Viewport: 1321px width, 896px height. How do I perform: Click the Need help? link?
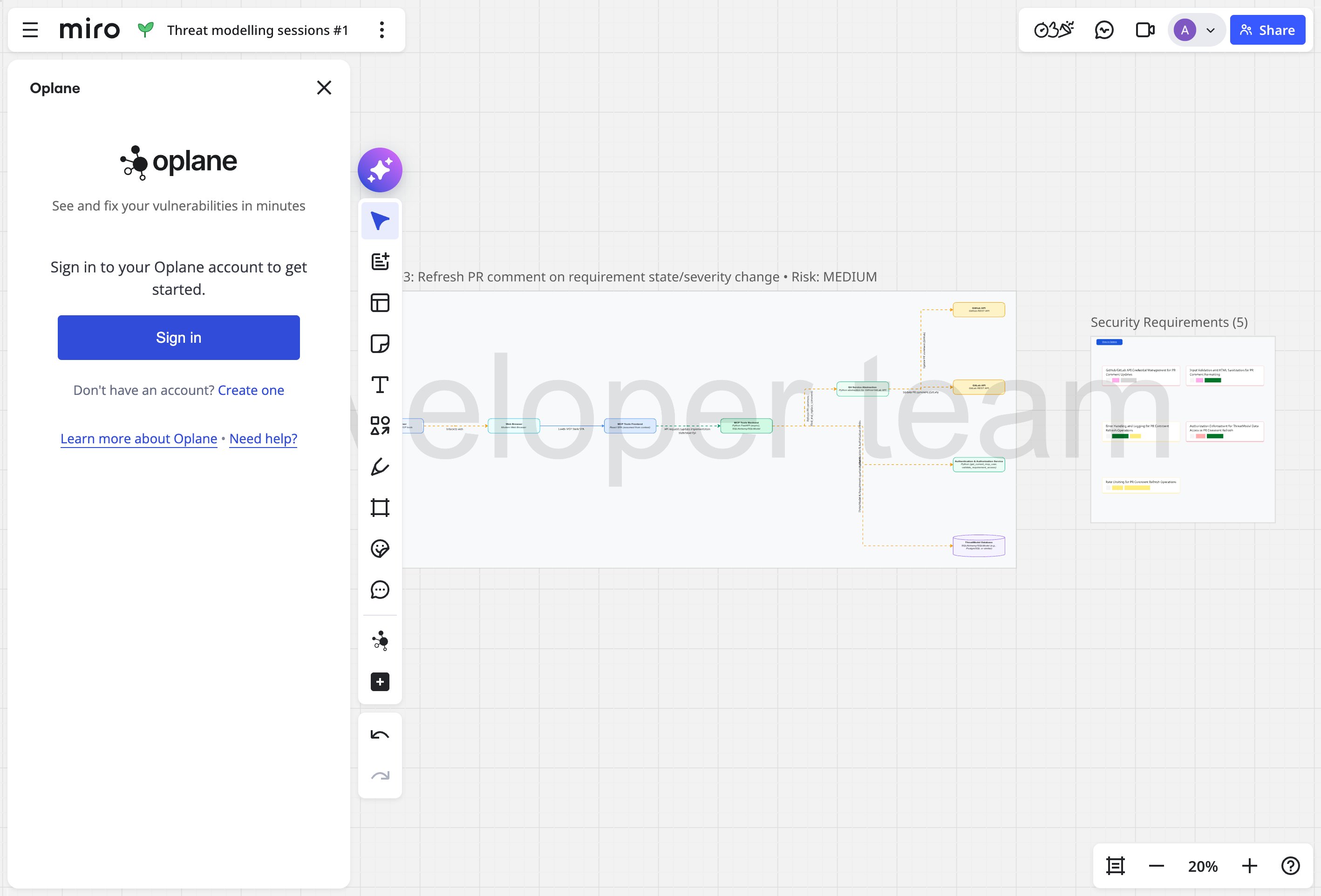[x=263, y=439]
